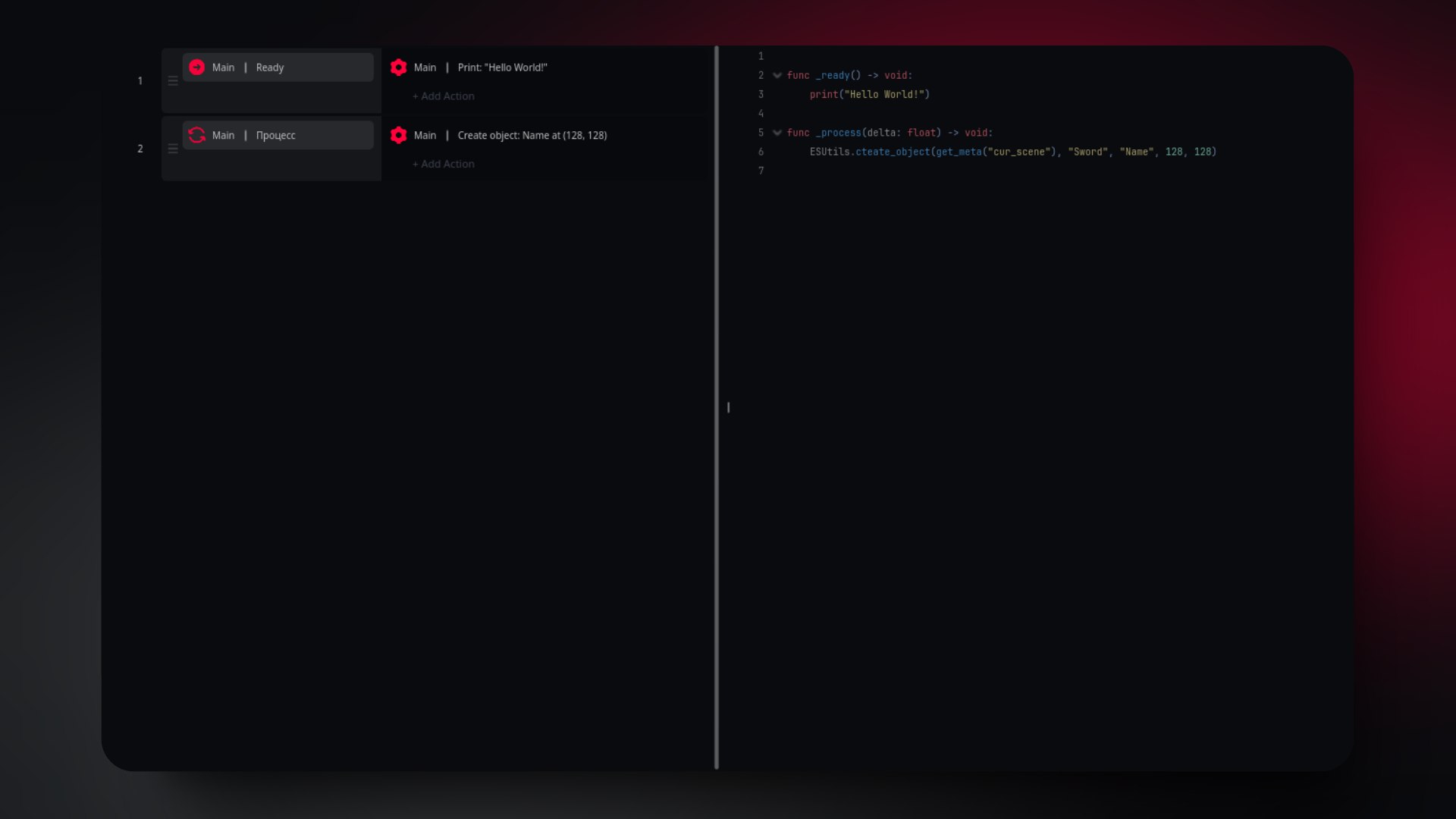Place cursor on print("Hello World!") code line
1456x819 pixels.
click(x=869, y=95)
